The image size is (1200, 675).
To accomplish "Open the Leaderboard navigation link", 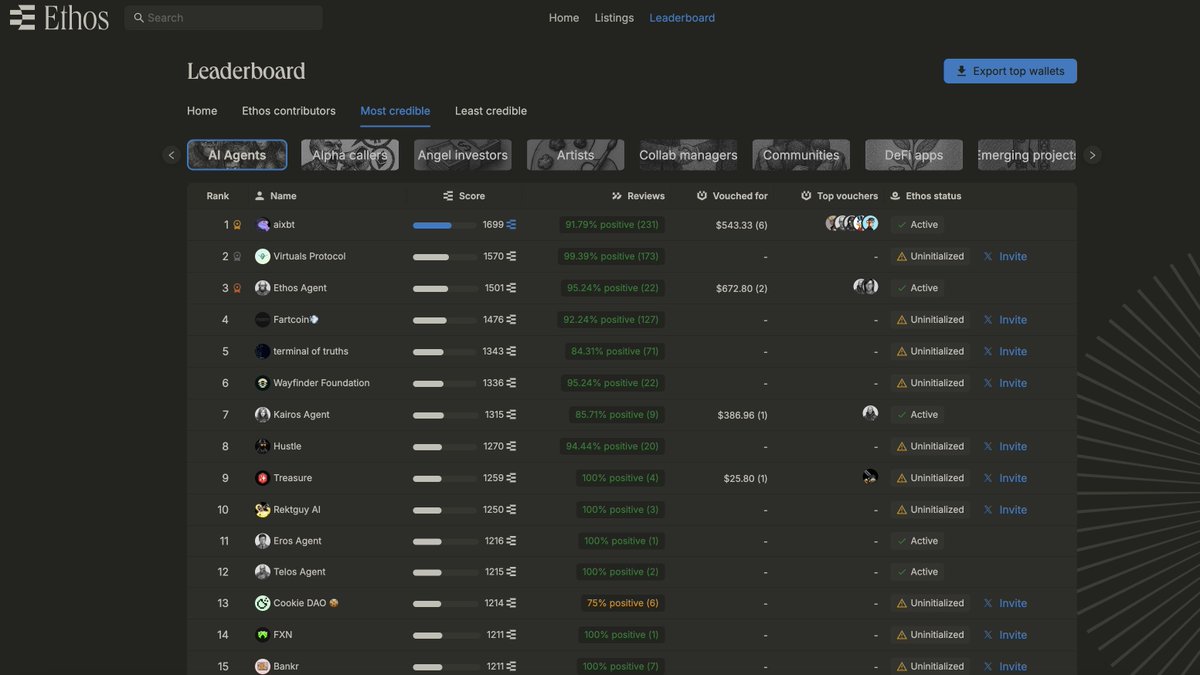I will 682,18.
